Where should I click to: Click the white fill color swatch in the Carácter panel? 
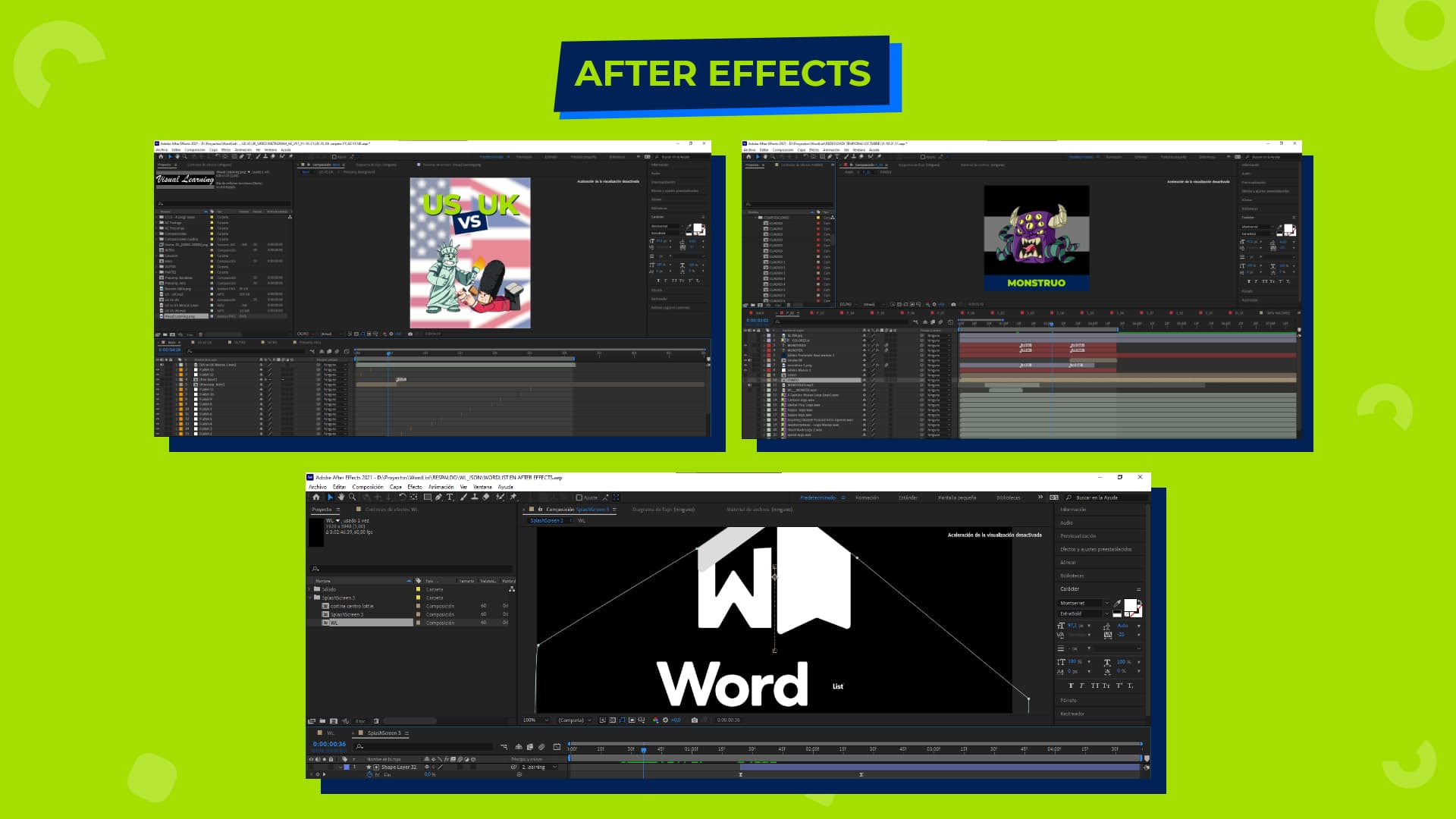tap(1131, 605)
